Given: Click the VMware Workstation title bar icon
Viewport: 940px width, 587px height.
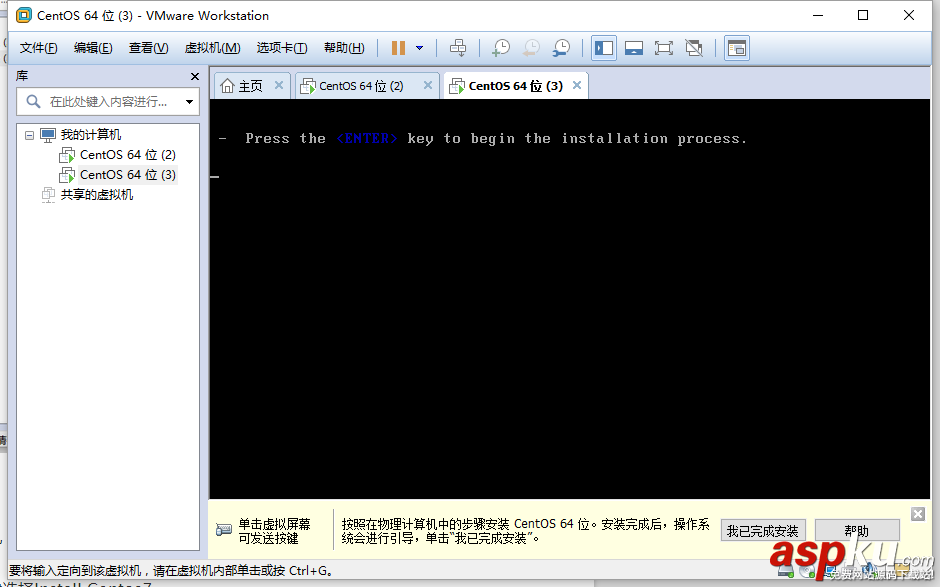Looking at the screenshot, I should [23, 15].
